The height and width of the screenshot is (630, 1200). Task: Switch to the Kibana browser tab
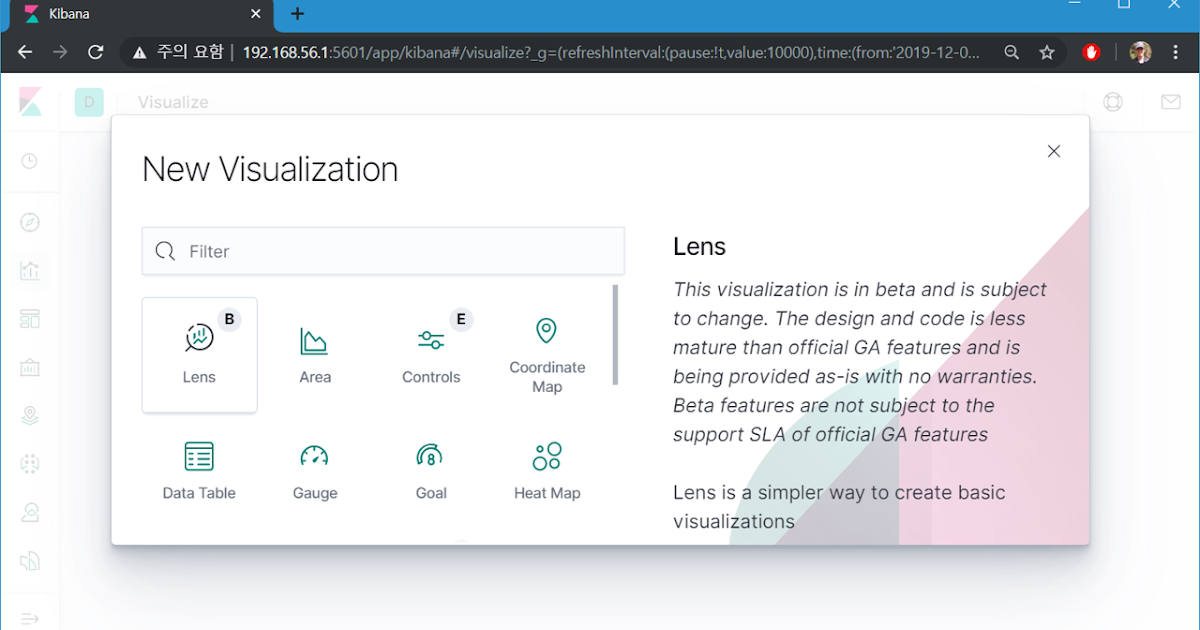click(130, 14)
